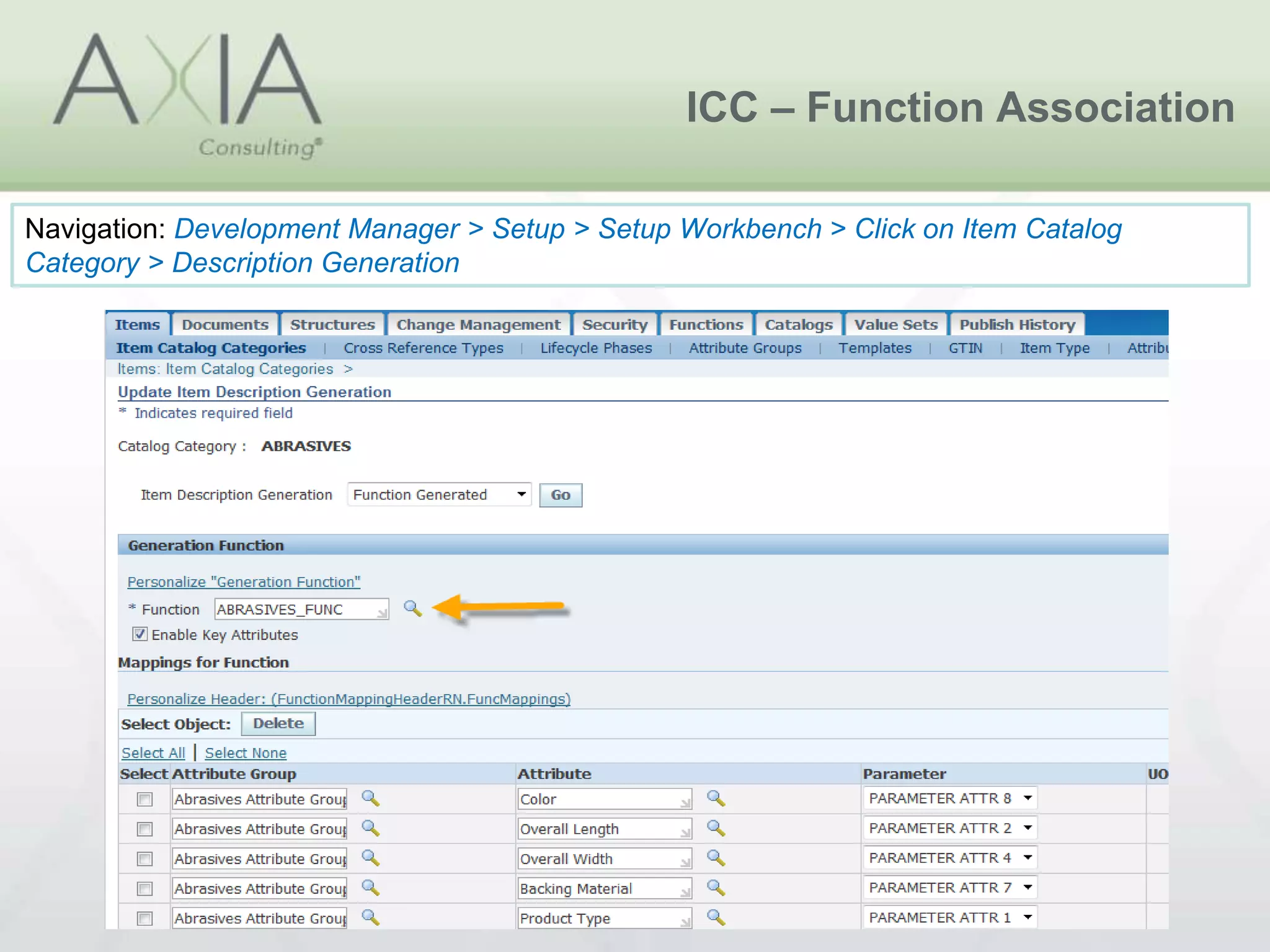
Task: Click the Color attribute input field
Action: (605, 799)
